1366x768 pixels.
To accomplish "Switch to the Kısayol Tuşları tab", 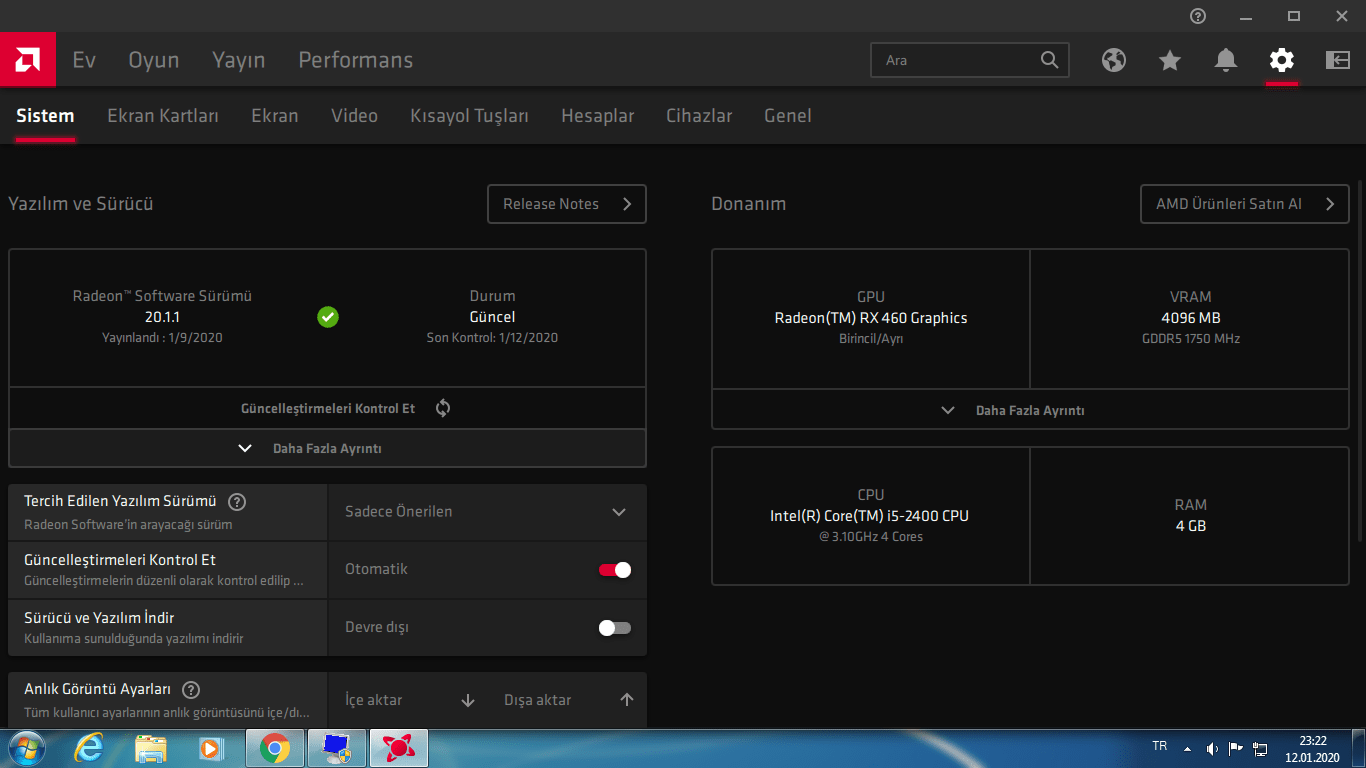I will 469,116.
